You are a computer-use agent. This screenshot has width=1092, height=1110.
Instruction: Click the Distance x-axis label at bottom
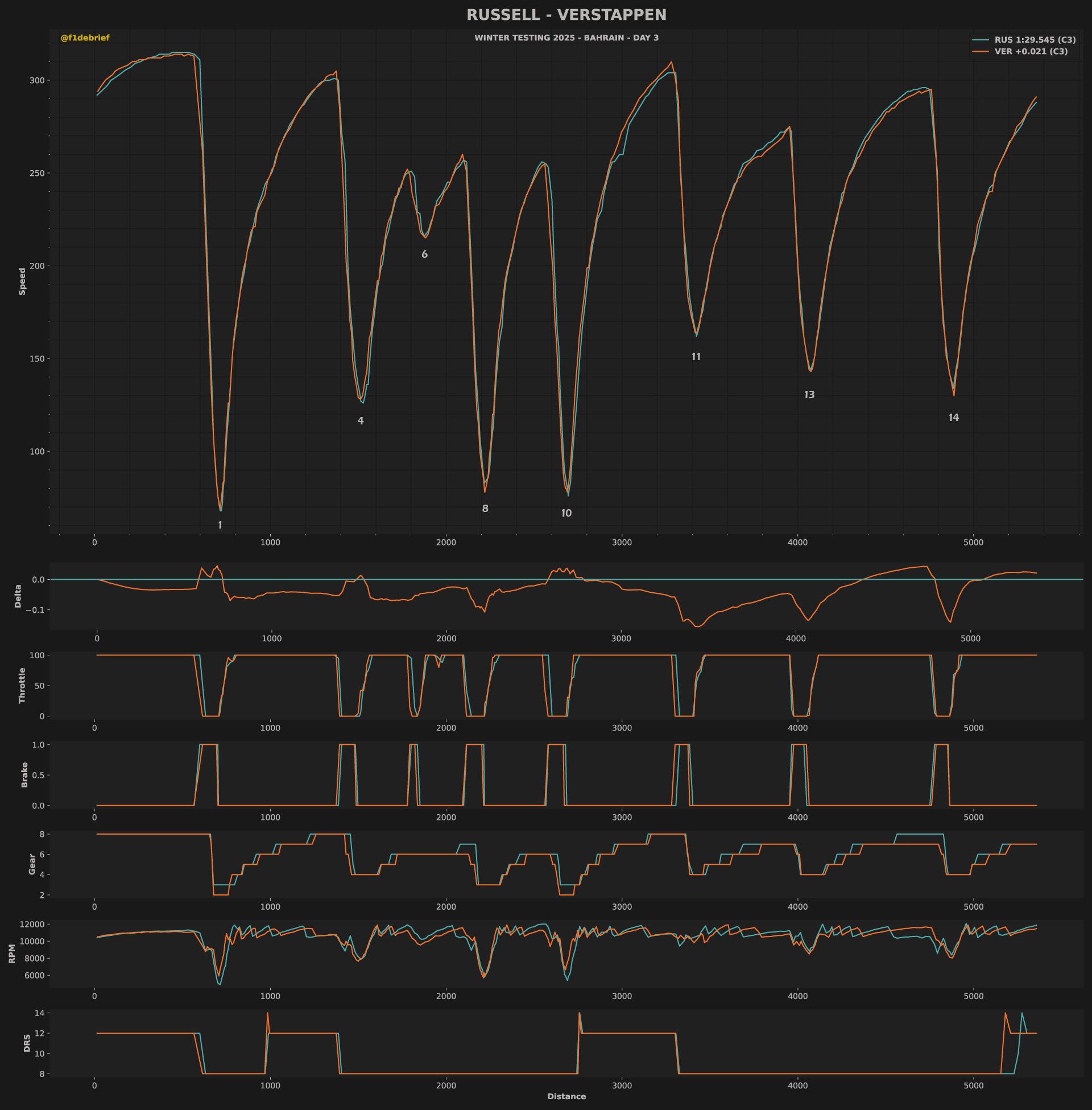pos(566,1096)
